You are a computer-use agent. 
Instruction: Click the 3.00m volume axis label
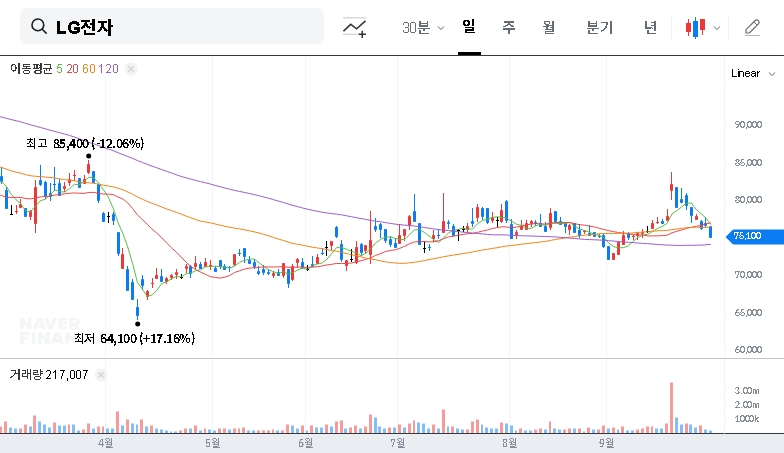[747, 390]
